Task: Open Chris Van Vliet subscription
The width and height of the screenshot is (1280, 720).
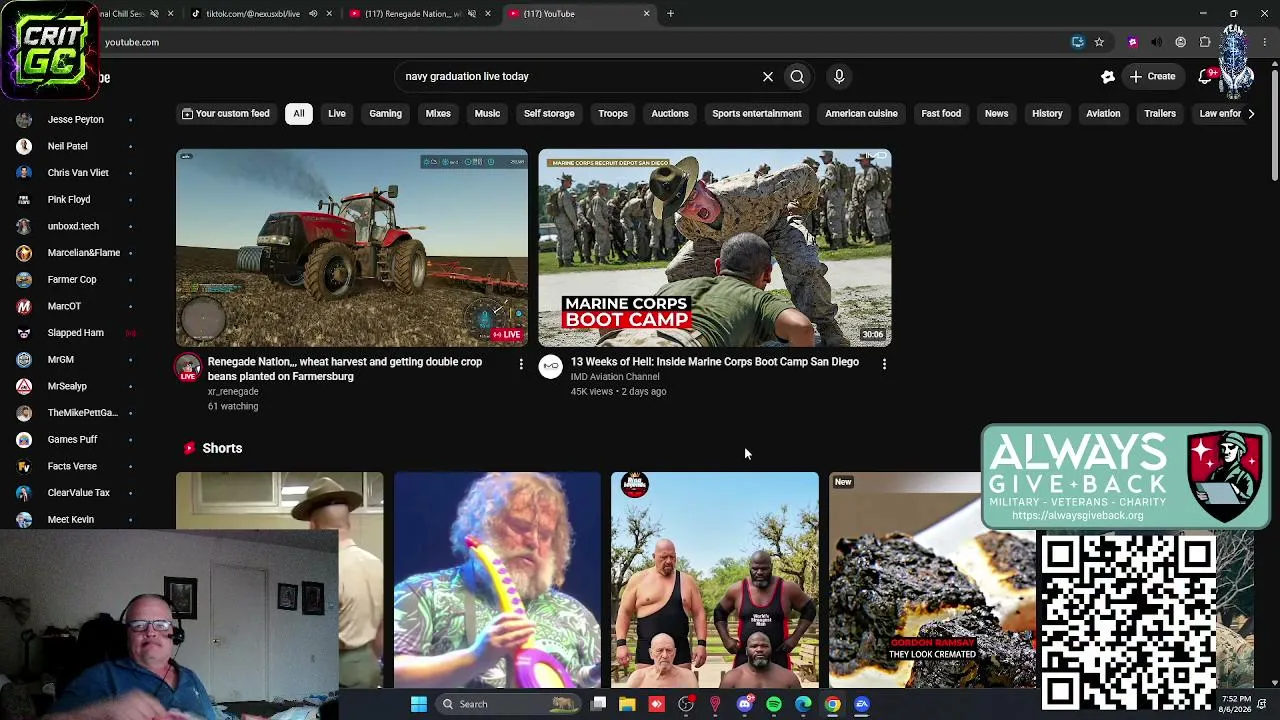Action: (x=78, y=173)
